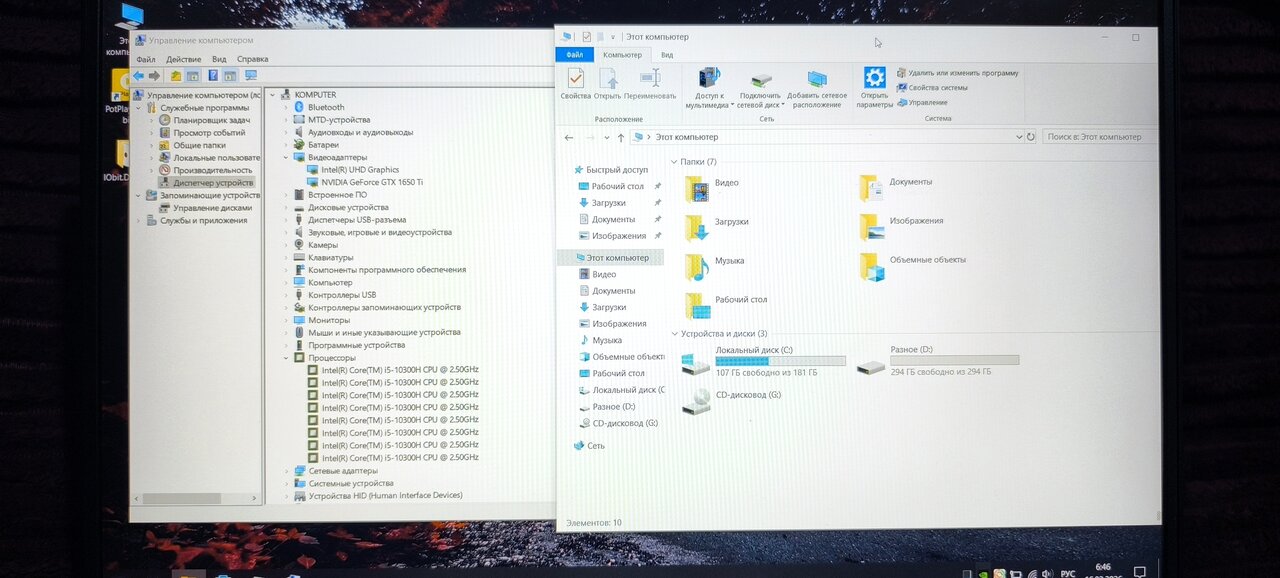Expand the 'Bluetooth' device category
This screenshot has width=1280, height=578.
286,107
